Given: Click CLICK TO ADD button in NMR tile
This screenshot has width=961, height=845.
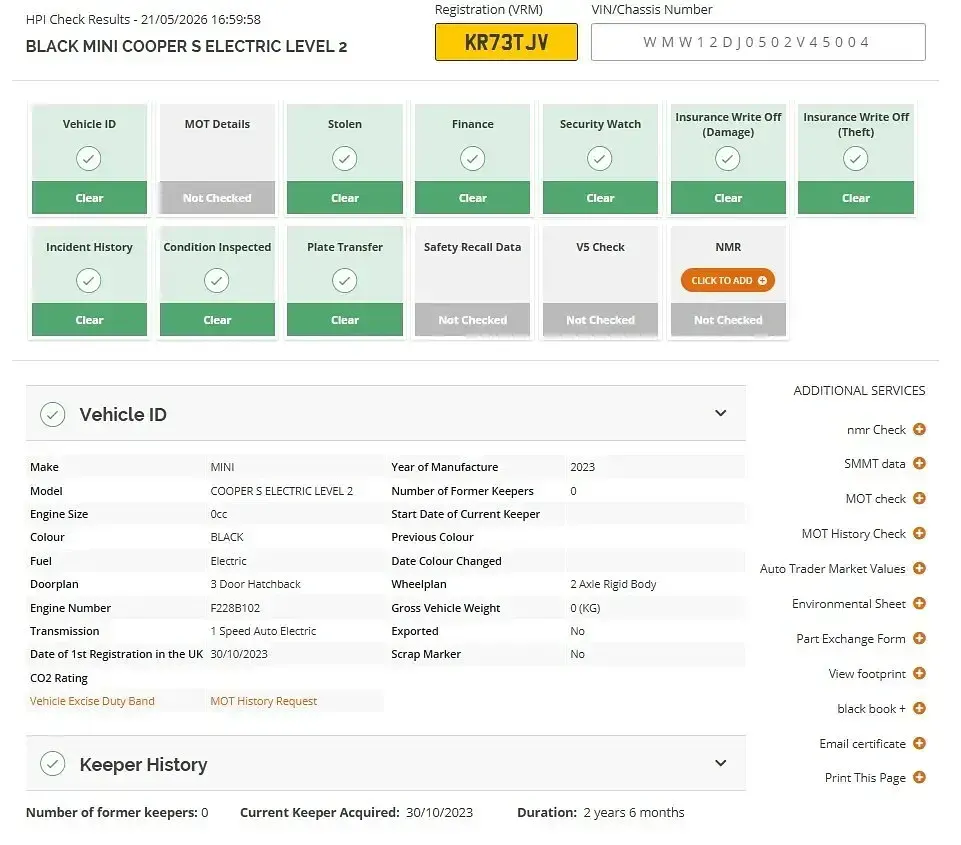Looking at the screenshot, I should pyautogui.click(x=727, y=281).
